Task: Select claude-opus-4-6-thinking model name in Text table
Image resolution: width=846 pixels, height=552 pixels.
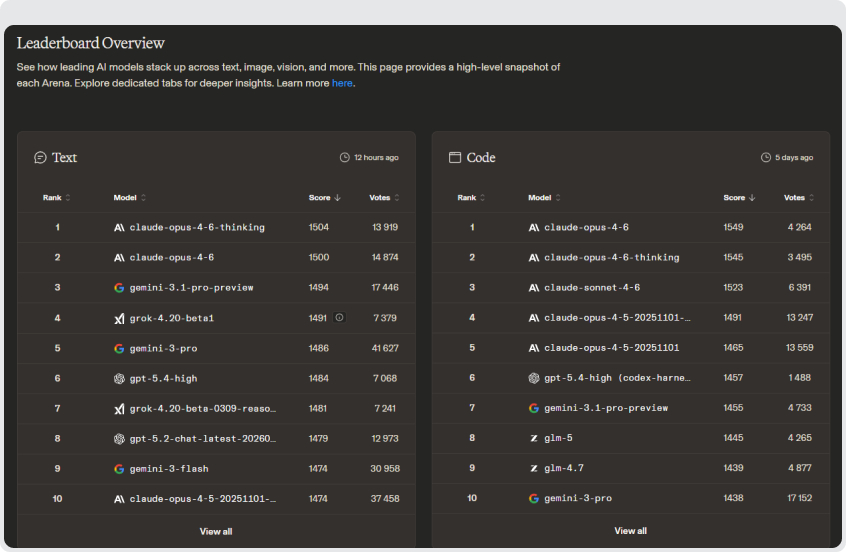Action: tap(197, 228)
